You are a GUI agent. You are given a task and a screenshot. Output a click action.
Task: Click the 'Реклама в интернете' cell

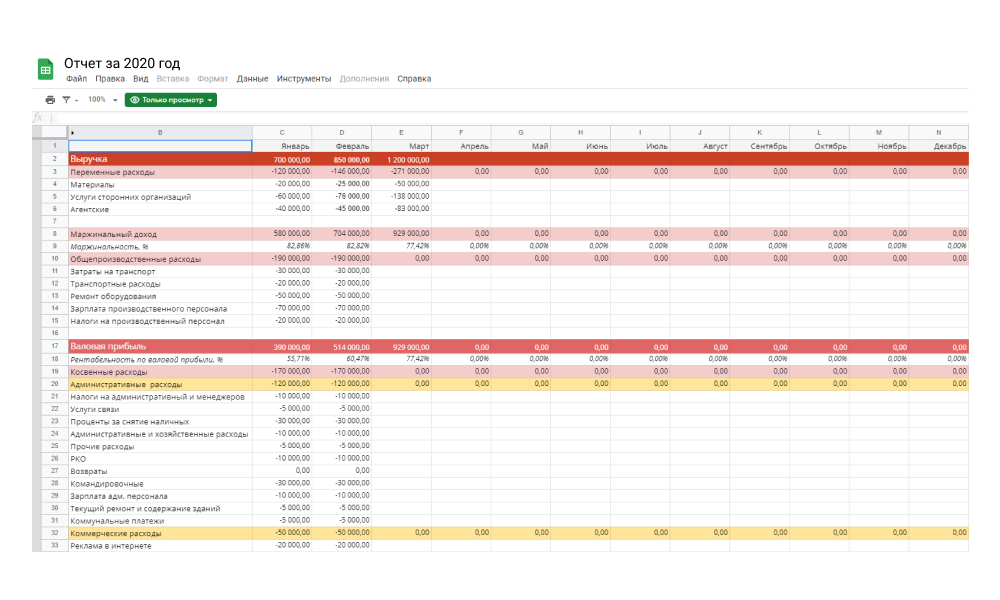[x=160, y=546]
